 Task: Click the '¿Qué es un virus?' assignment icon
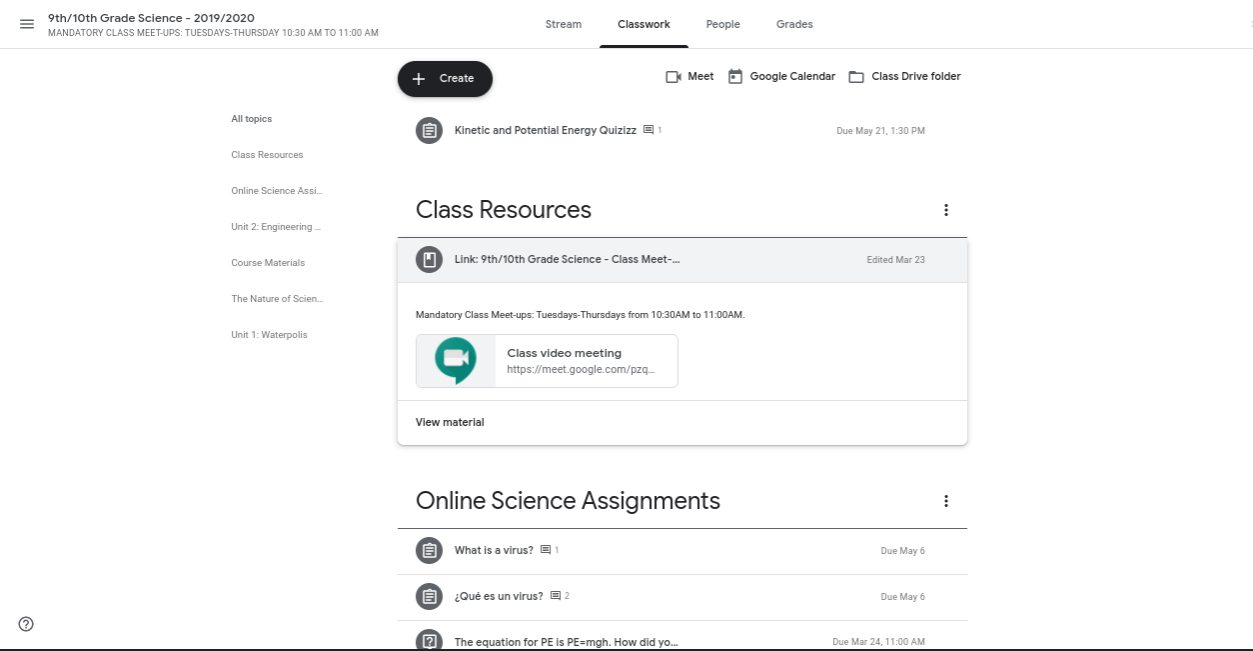point(429,597)
